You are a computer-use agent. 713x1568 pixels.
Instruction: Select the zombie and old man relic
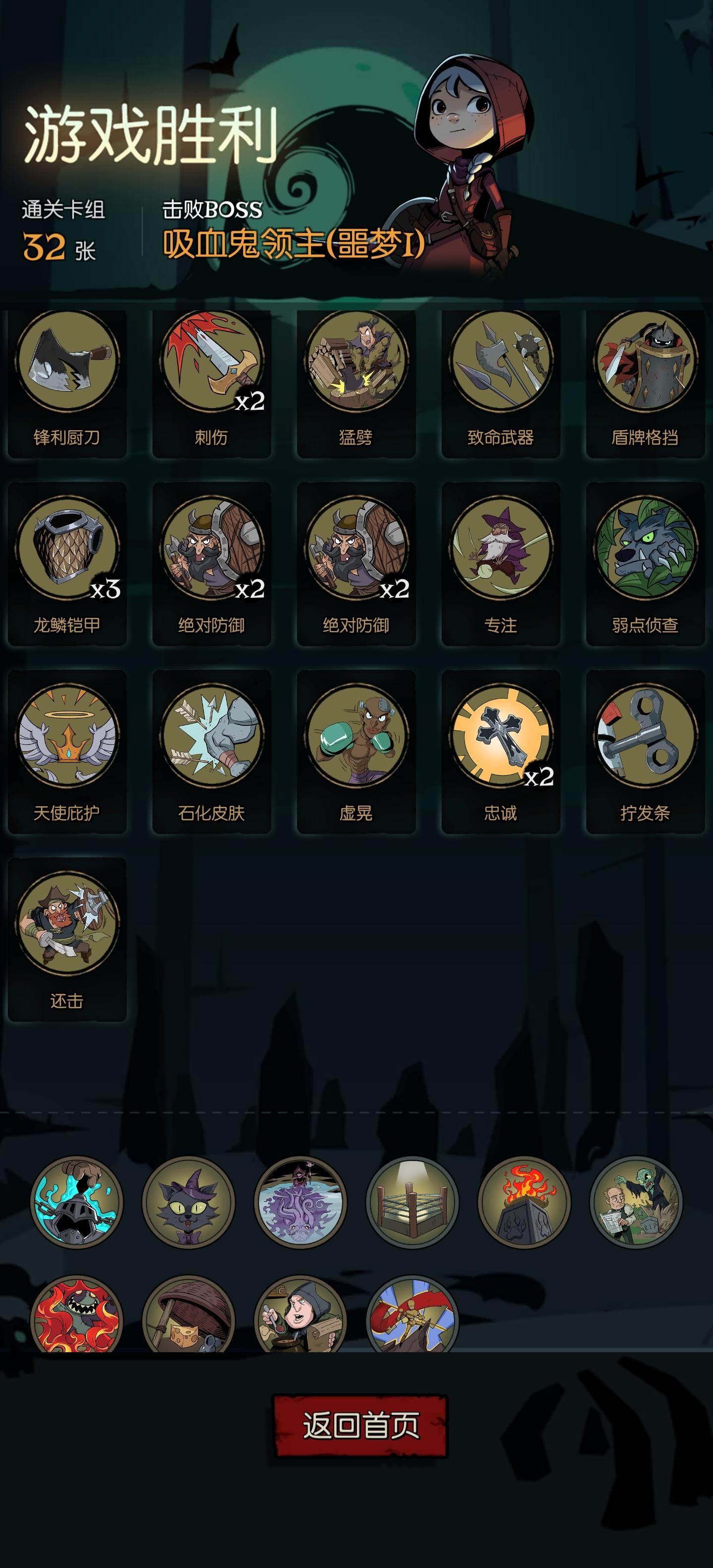click(636, 1202)
